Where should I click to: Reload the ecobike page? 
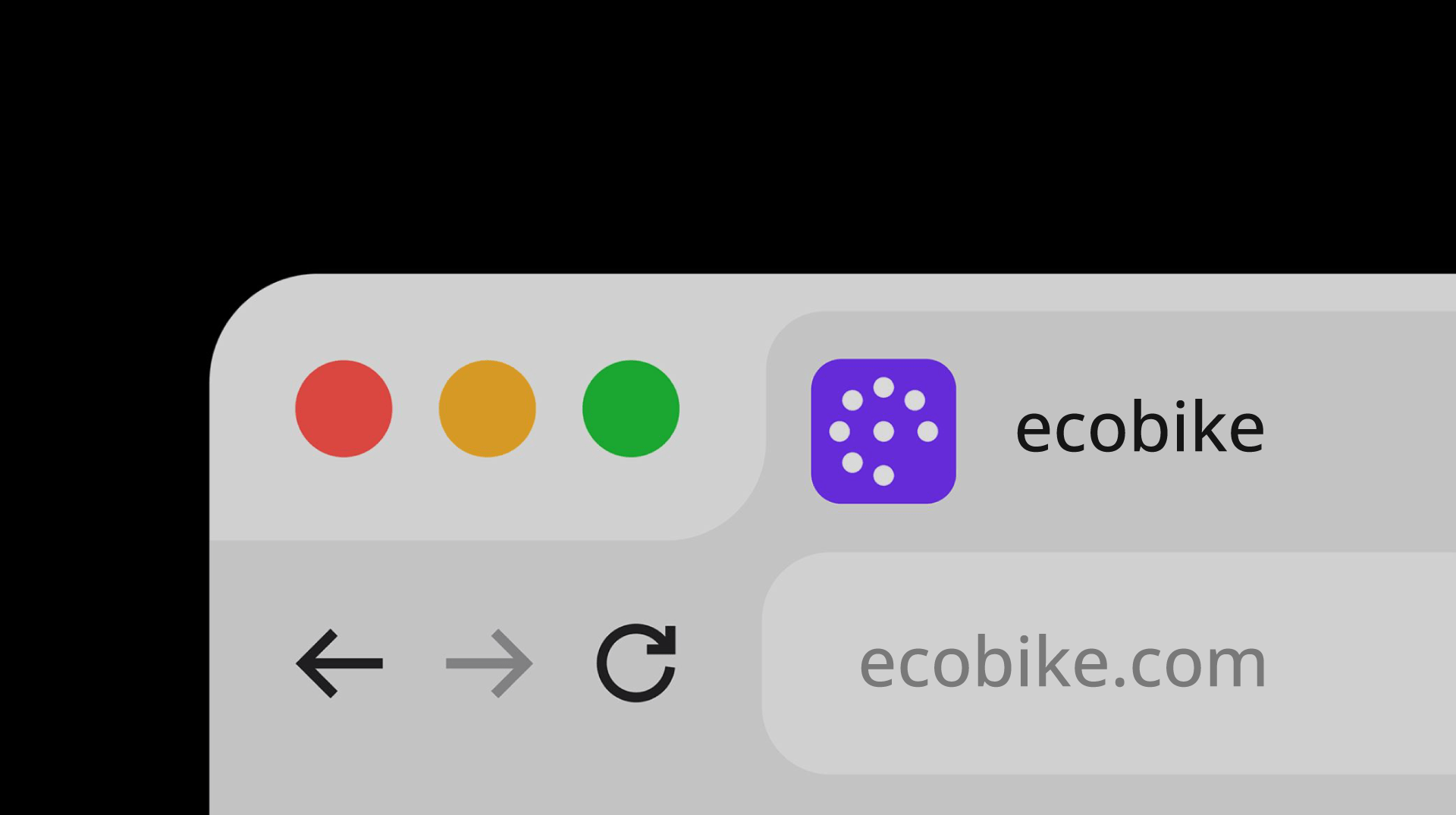point(636,663)
